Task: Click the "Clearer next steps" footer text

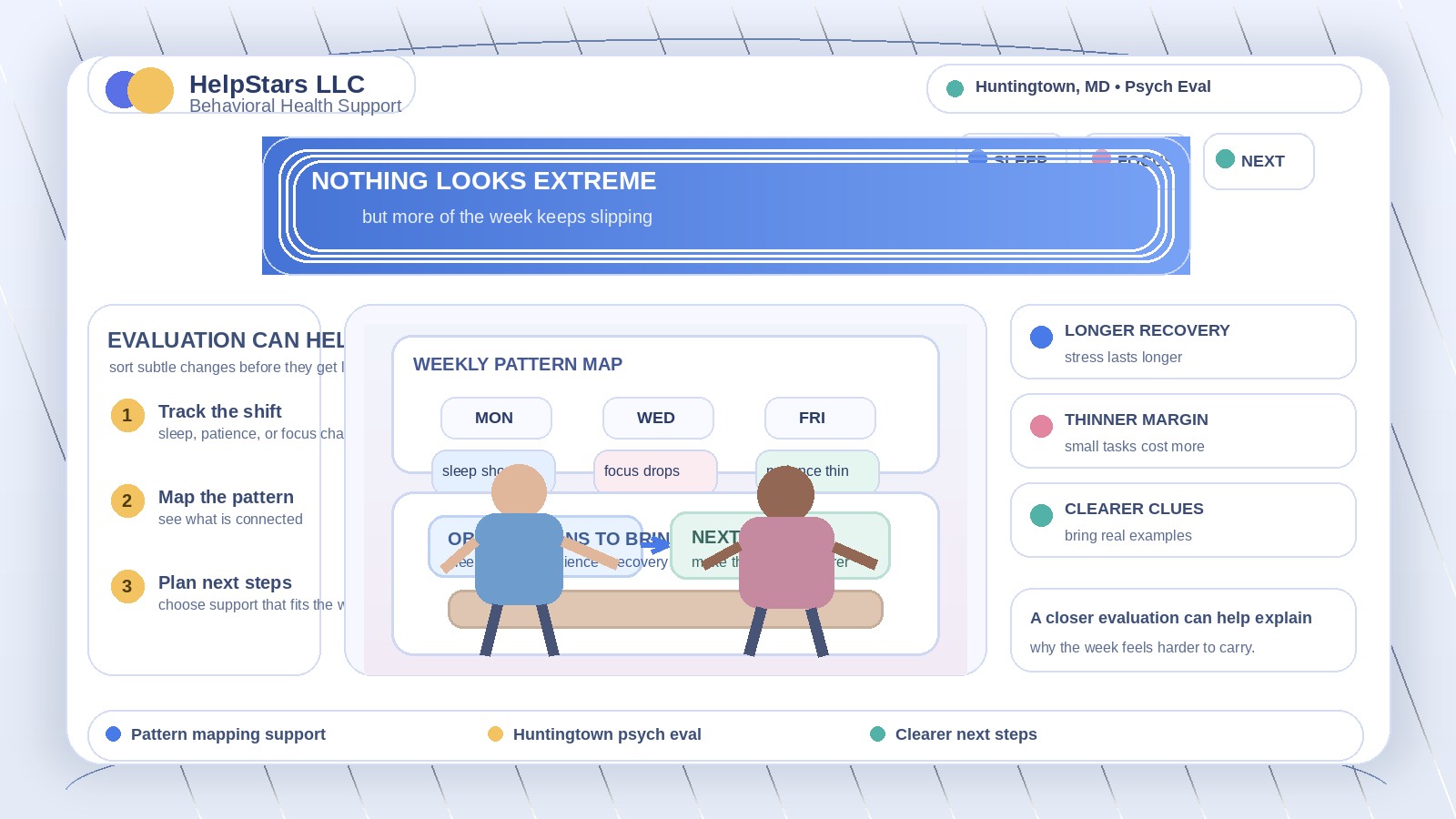Action: pos(966,734)
